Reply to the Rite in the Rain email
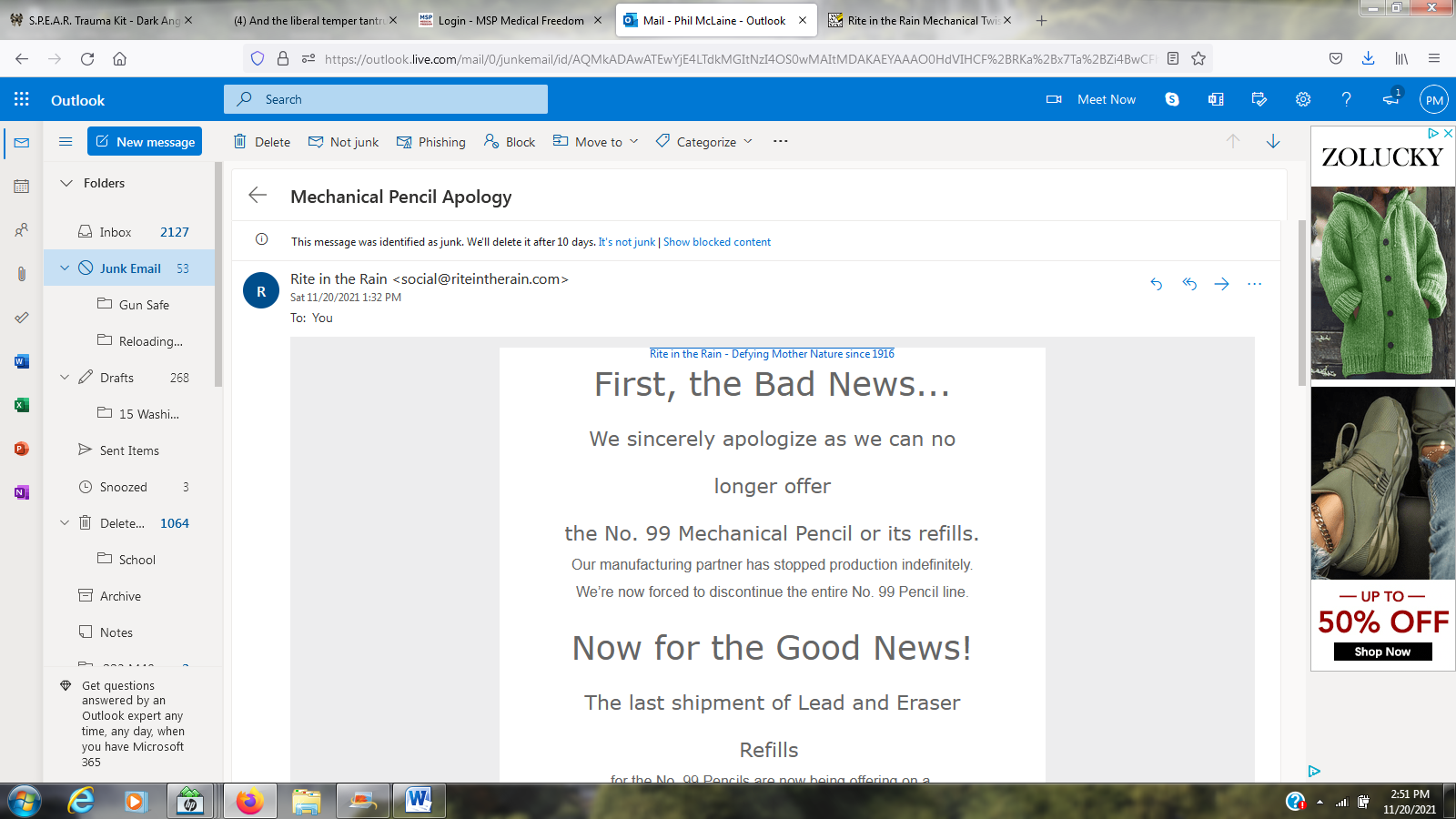Image resolution: width=1456 pixels, height=819 pixels. coord(1157,284)
